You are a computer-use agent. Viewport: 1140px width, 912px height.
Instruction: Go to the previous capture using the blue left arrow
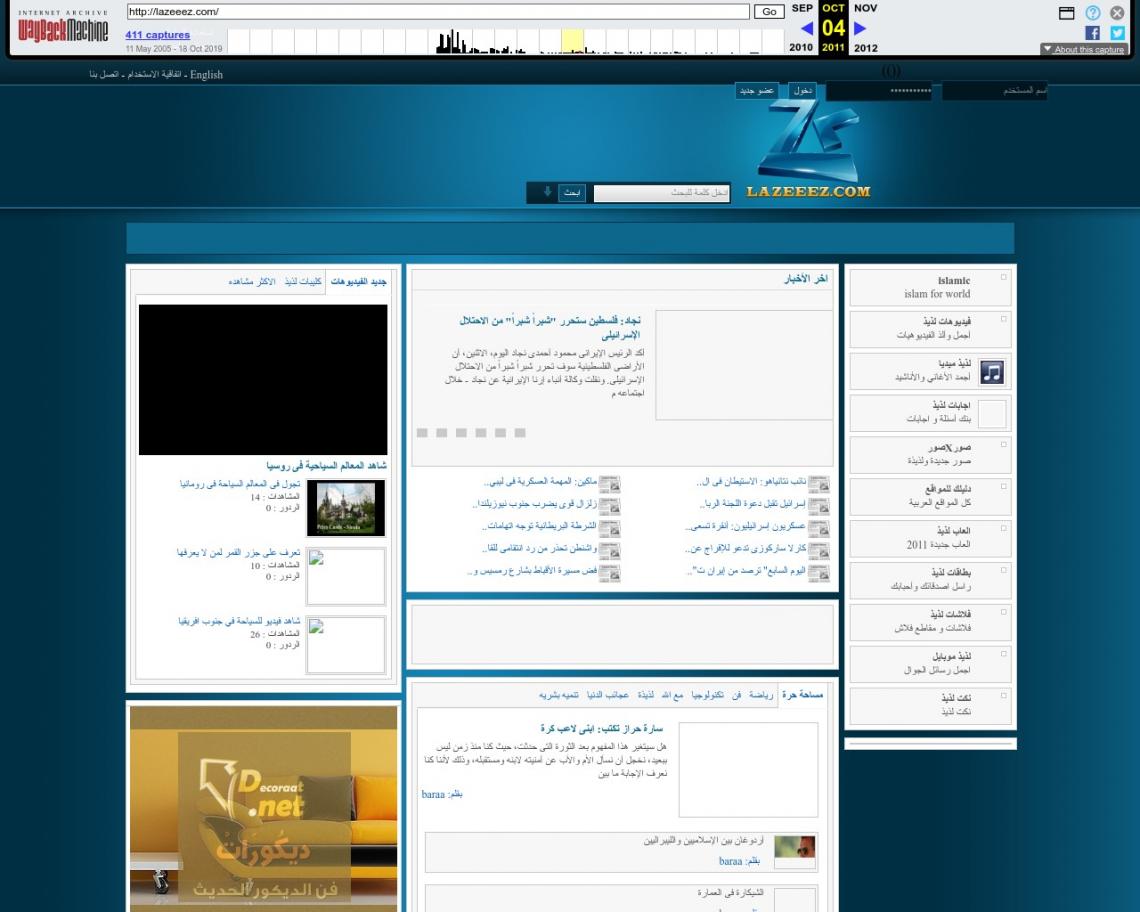click(x=806, y=28)
